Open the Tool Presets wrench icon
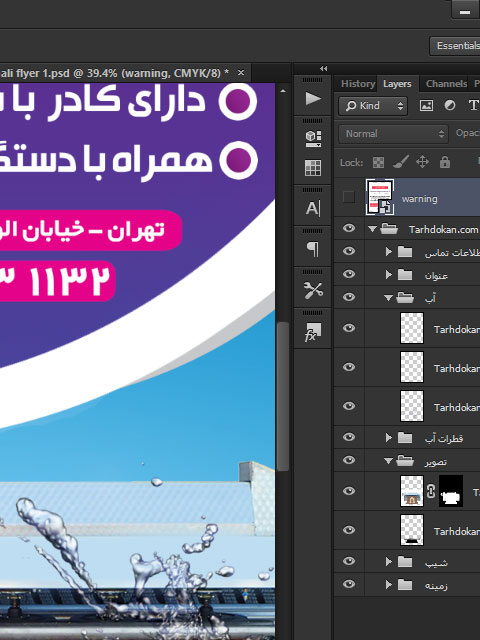480x640 pixels. 313,290
